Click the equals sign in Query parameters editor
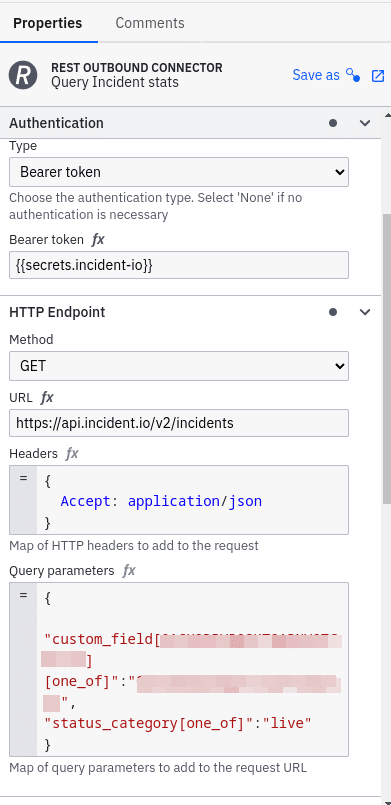Image resolution: width=391 pixels, height=805 pixels. 23,595
